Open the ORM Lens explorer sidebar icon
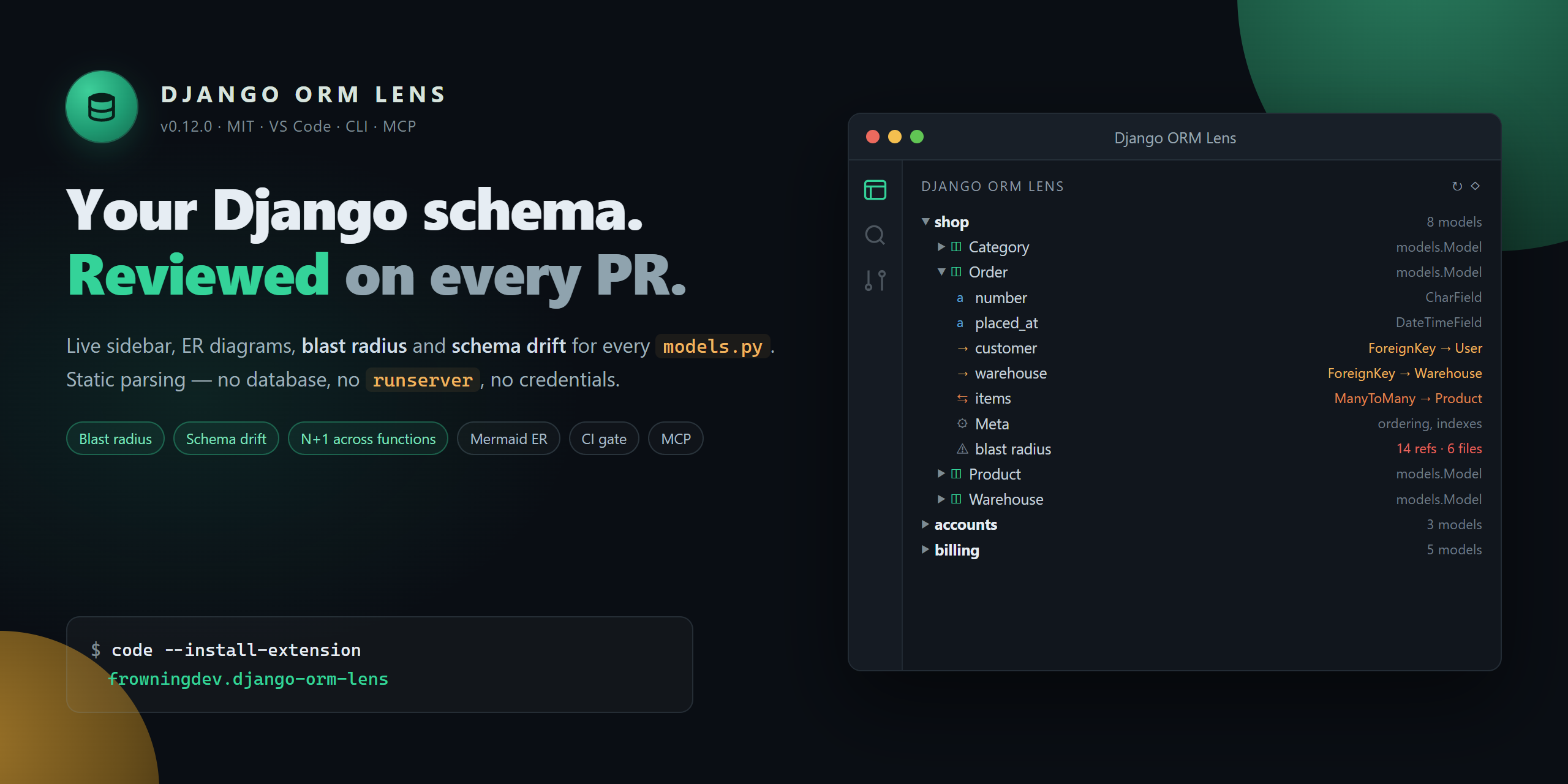1568x784 pixels. [x=875, y=190]
